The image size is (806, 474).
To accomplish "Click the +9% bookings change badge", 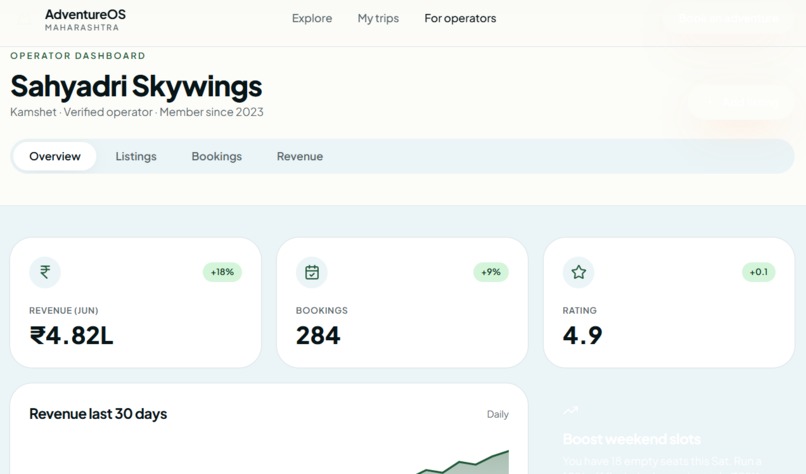I will pos(491,272).
